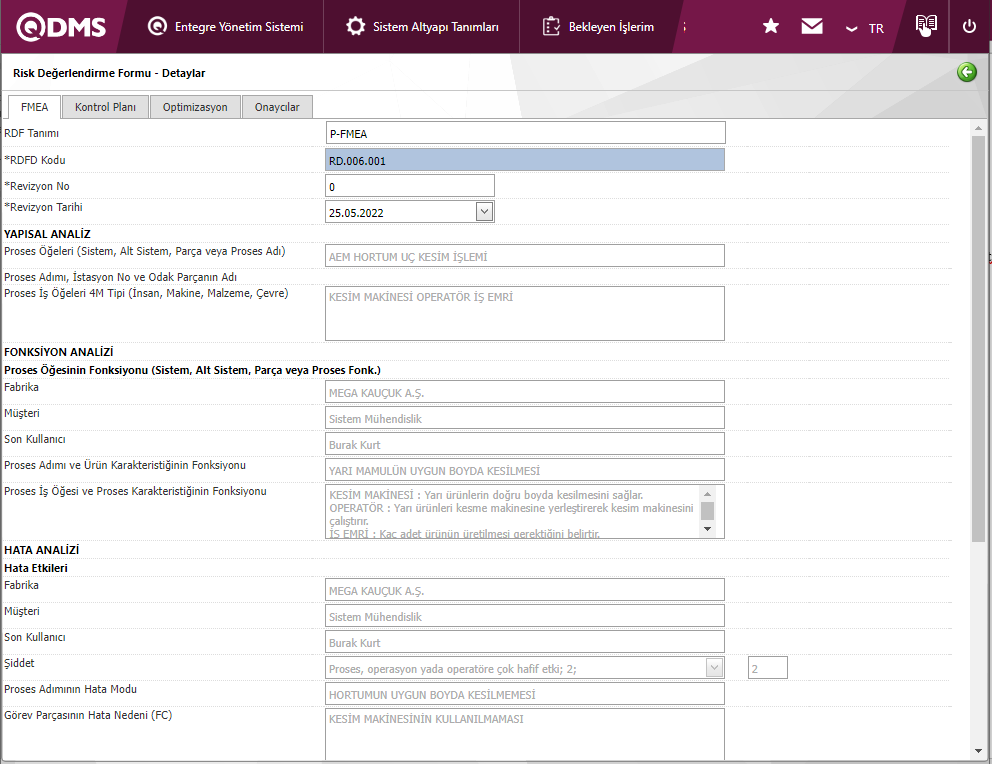Screen dimensions: 992x764
Task: Switch to the Optimizasyon tab
Action: (x=195, y=107)
